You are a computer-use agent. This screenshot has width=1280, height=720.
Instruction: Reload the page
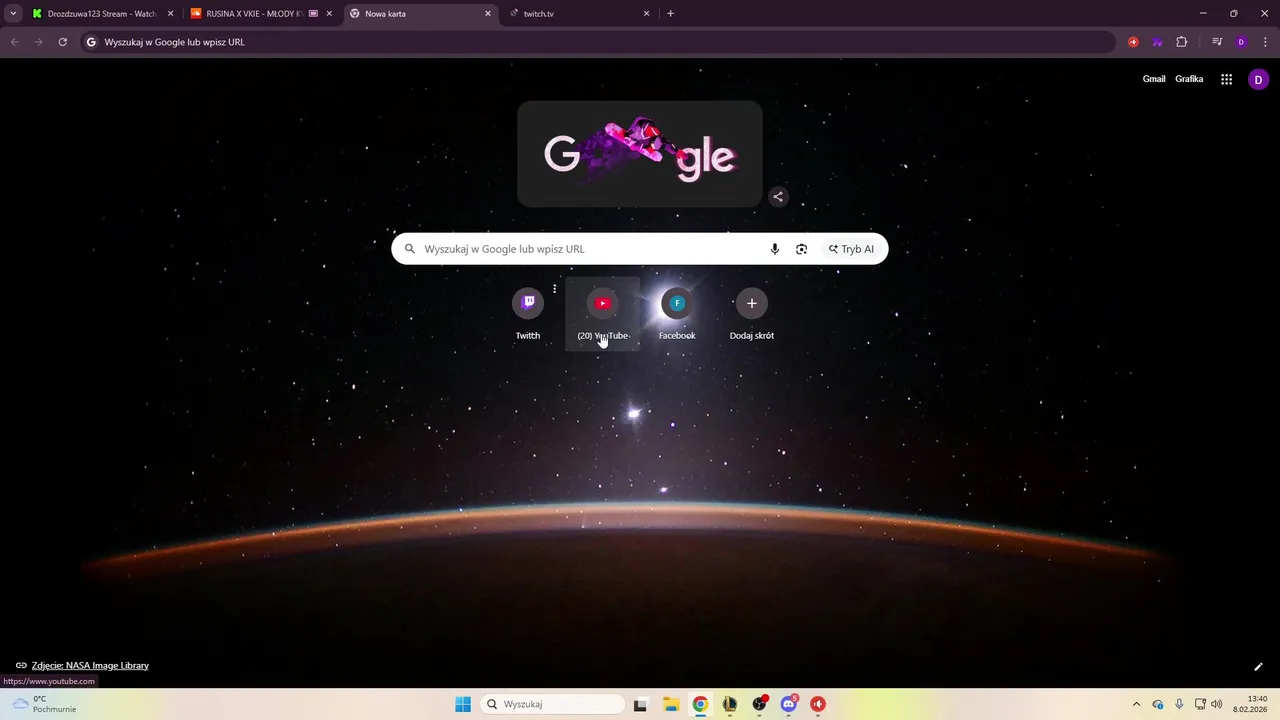[x=62, y=42]
